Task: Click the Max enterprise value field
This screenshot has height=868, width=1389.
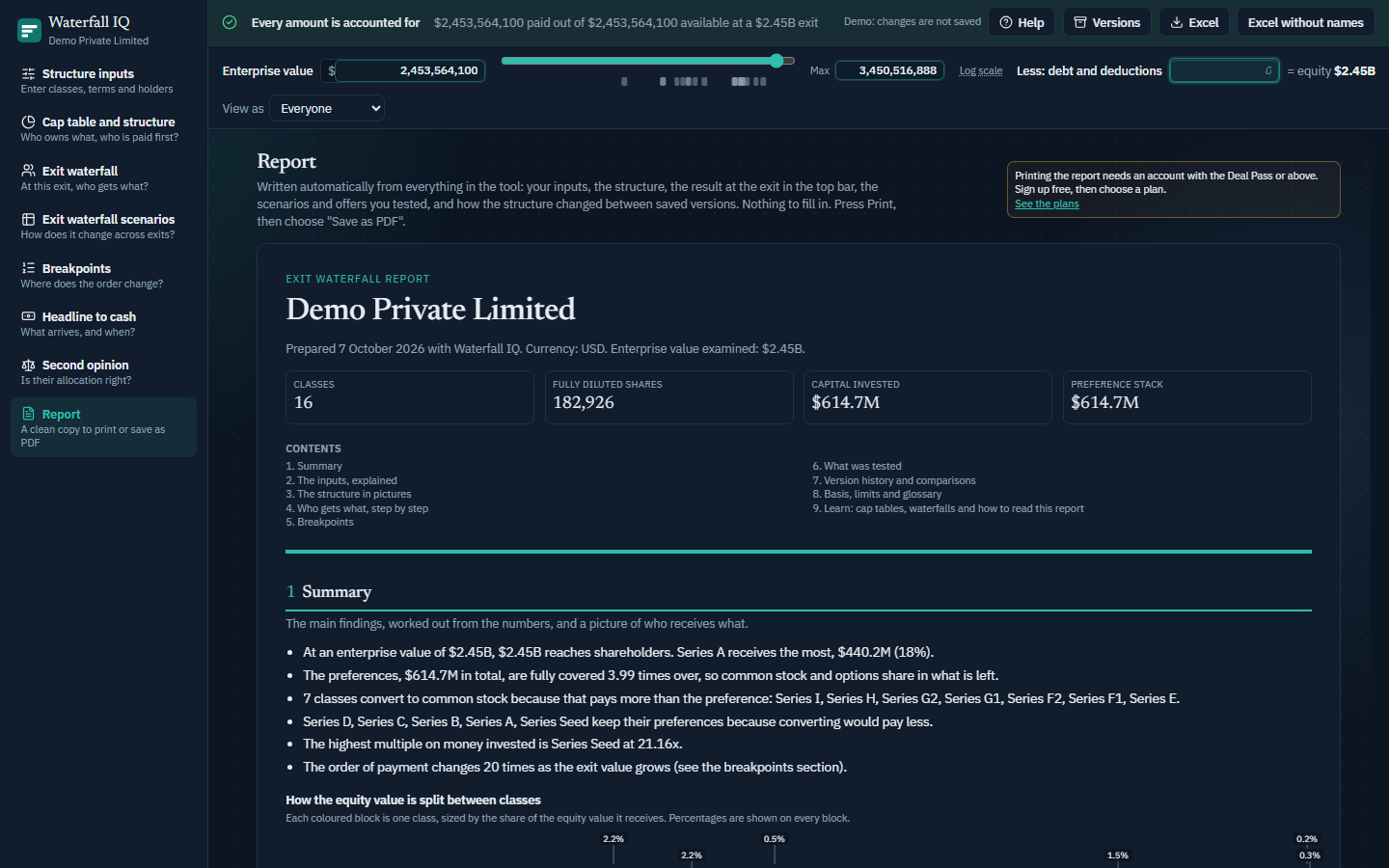Action: click(889, 70)
